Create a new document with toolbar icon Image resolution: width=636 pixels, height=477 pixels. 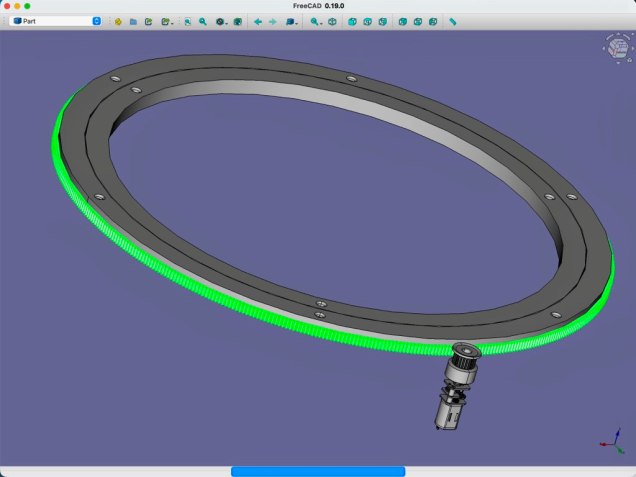point(118,20)
